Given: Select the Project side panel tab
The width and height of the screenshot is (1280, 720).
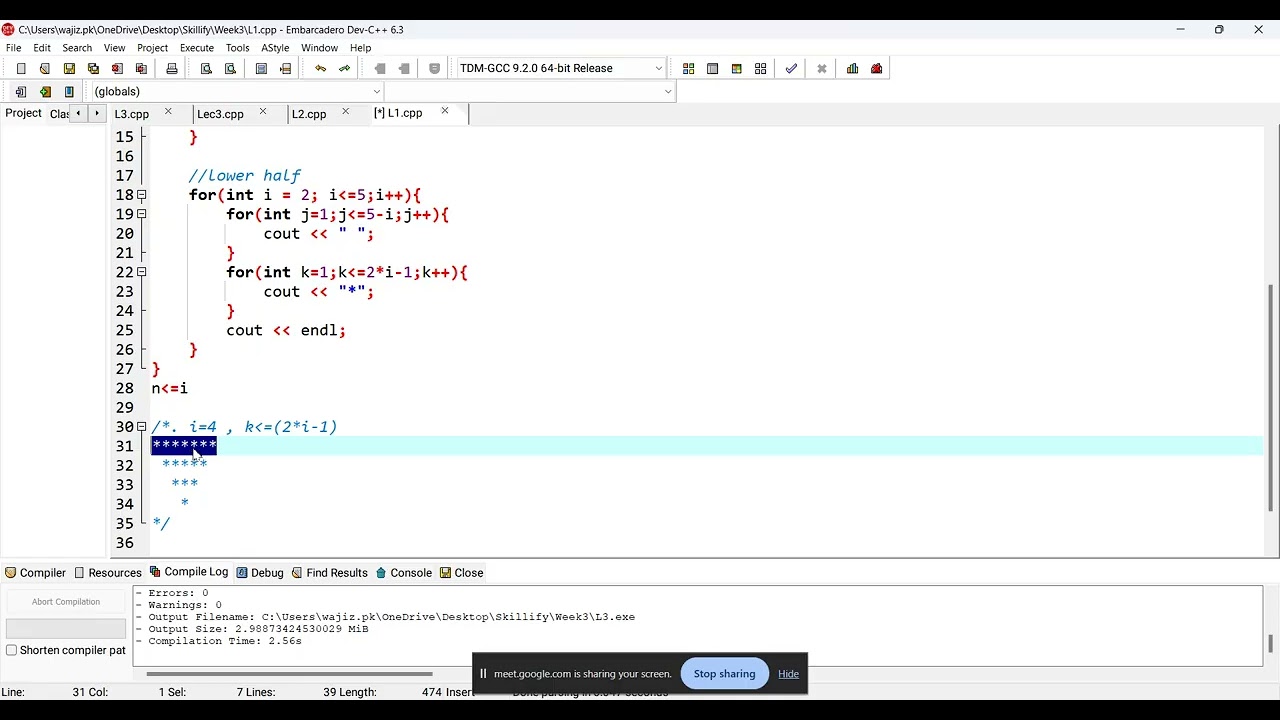Looking at the screenshot, I should (x=24, y=113).
